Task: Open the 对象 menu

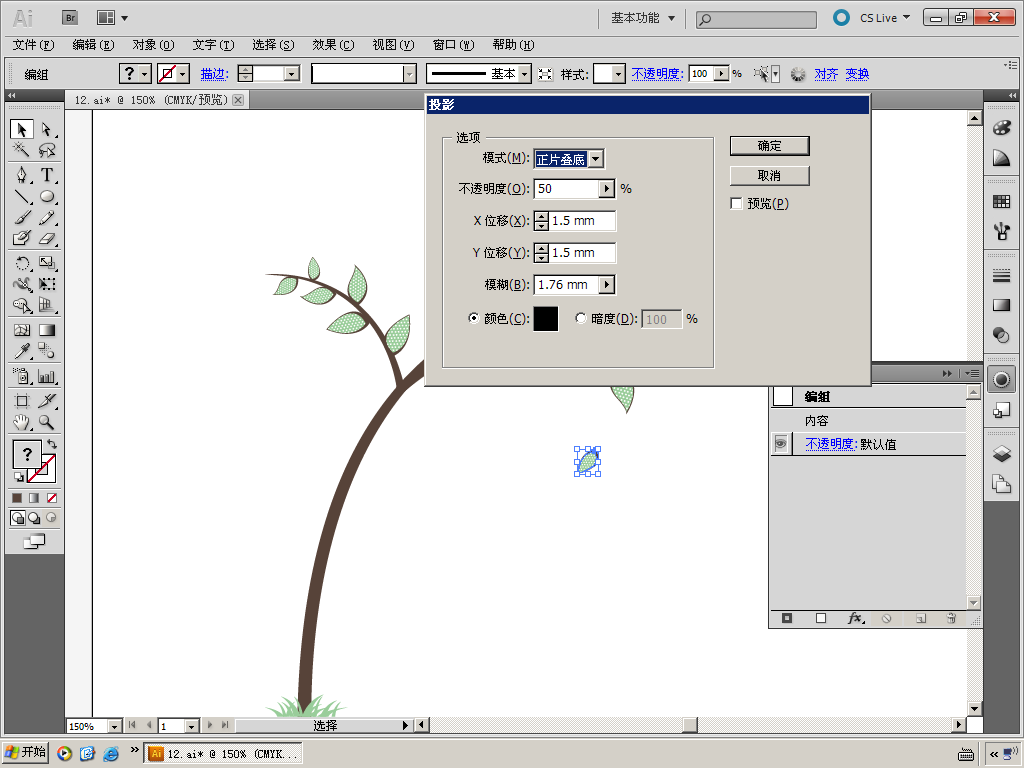Action: click(152, 45)
